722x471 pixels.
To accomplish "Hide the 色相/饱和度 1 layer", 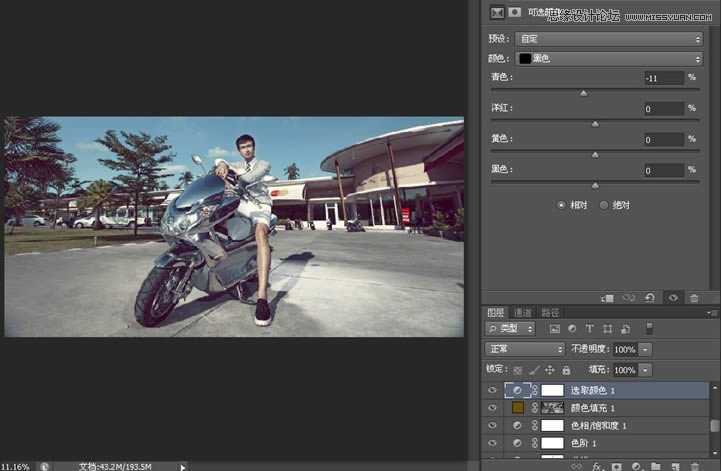I will [492, 425].
